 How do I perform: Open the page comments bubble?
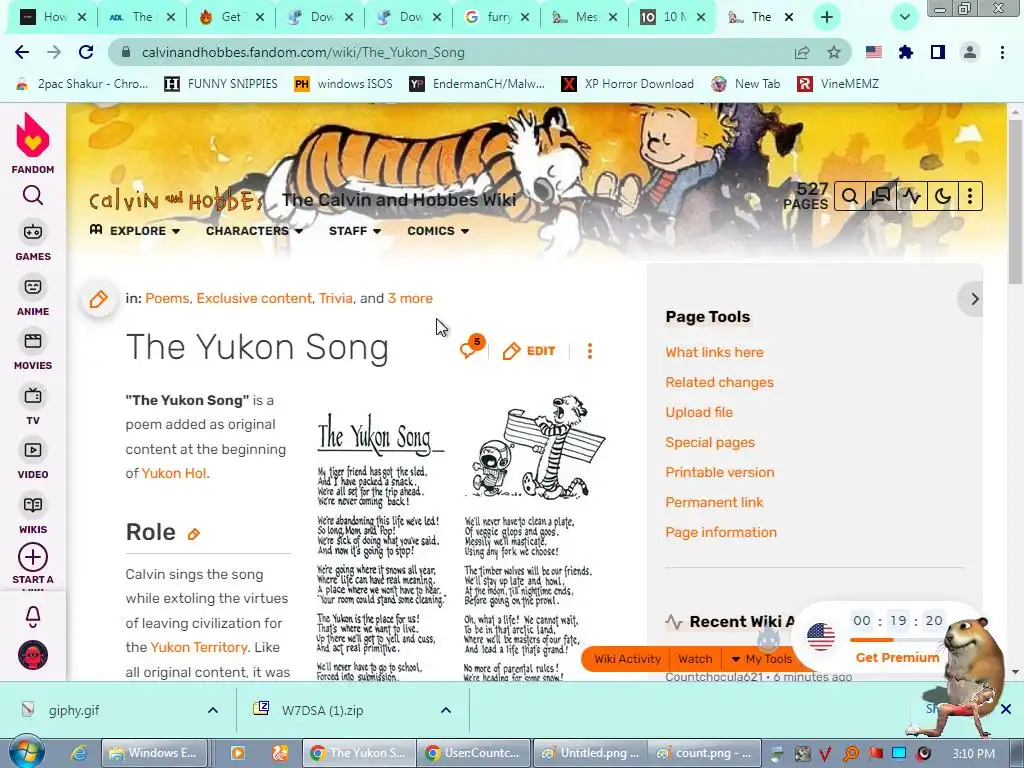click(x=472, y=348)
